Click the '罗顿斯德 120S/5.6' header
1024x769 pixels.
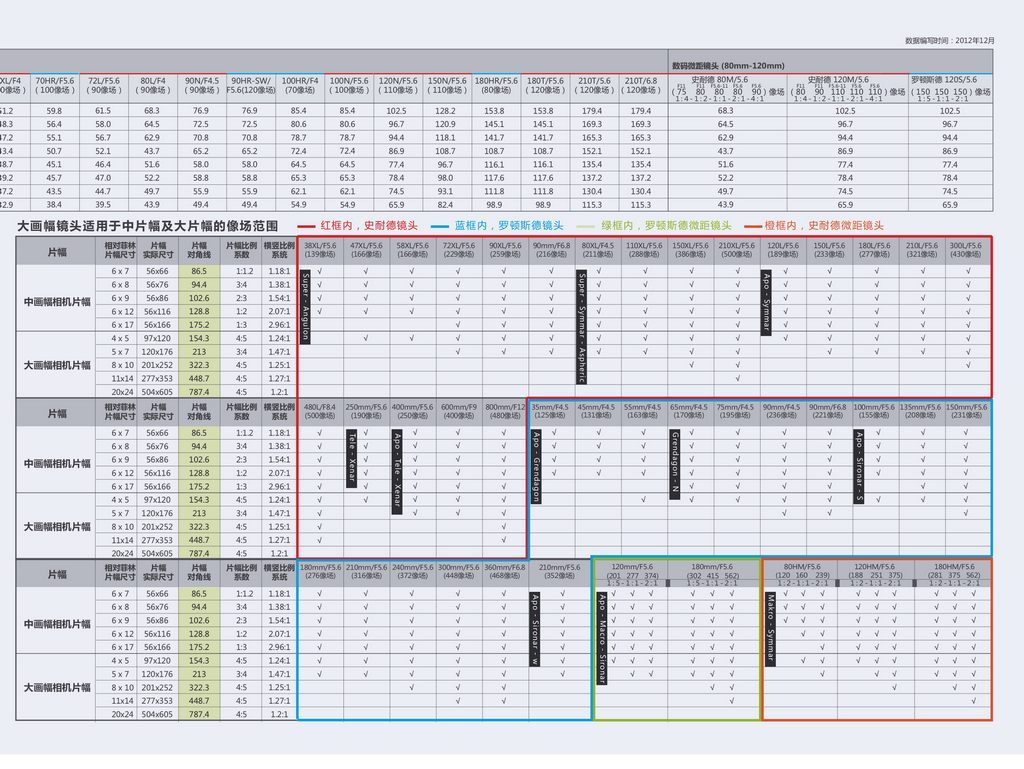pyautogui.click(x=950, y=89)
